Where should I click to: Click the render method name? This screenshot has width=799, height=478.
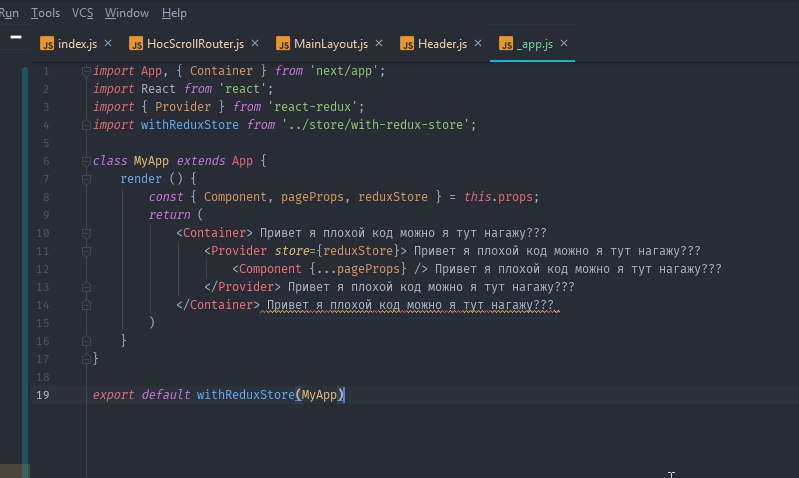pos(141,179)
